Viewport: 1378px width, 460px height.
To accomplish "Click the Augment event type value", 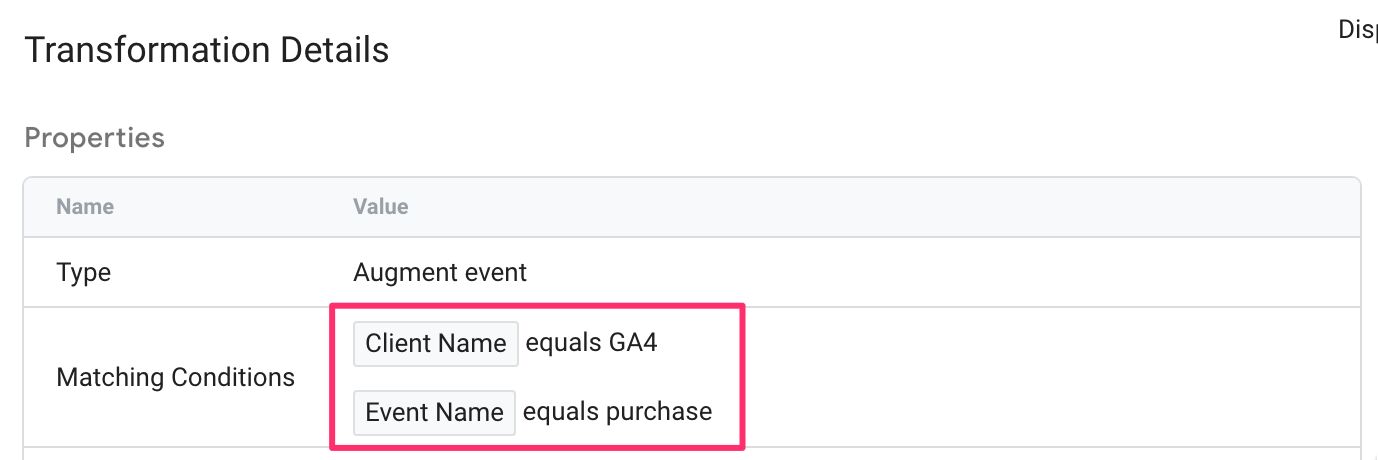I will click(440, 272).
